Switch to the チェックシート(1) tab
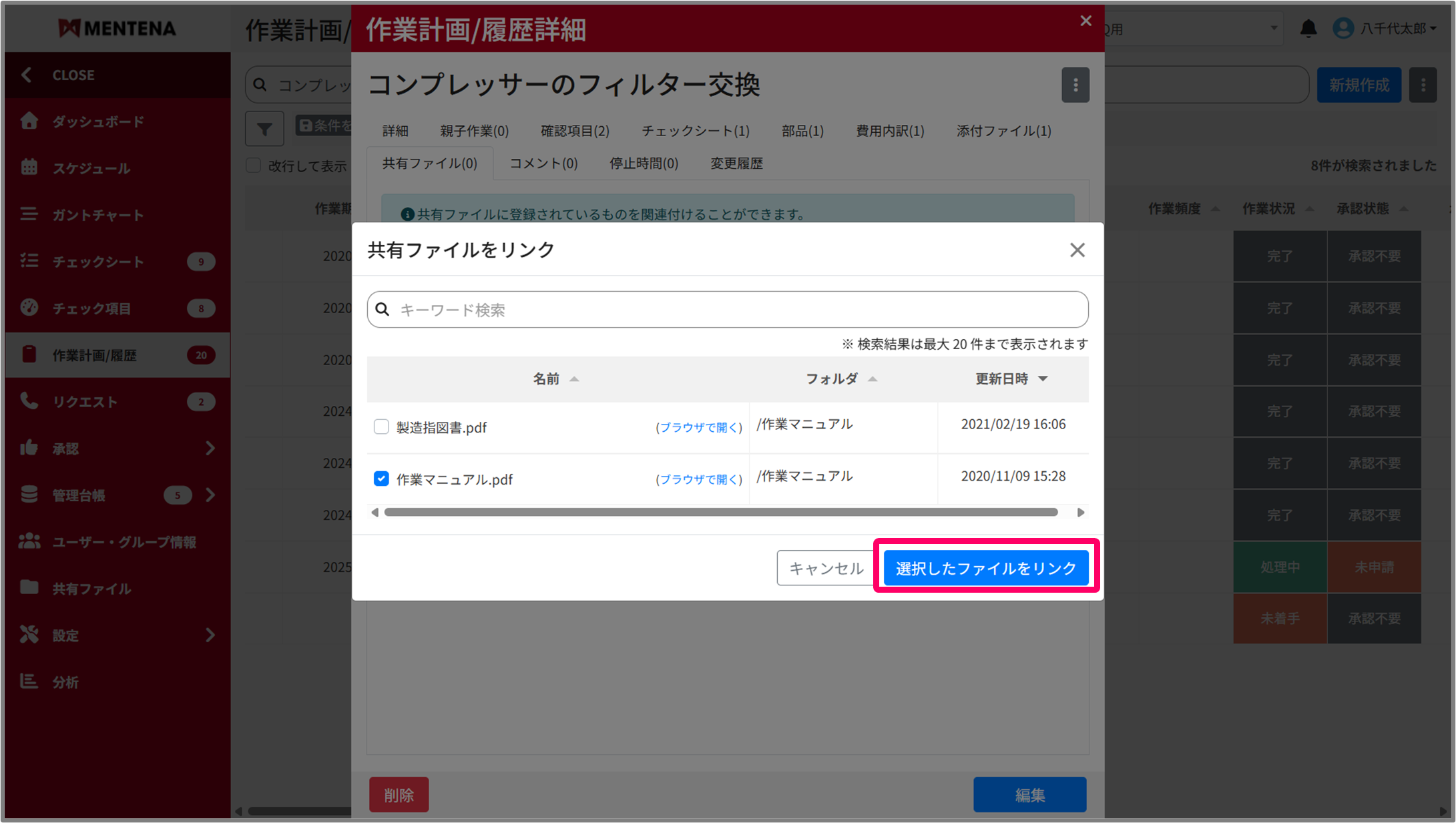Viewport: 1456px width, 823px height. 695,131
